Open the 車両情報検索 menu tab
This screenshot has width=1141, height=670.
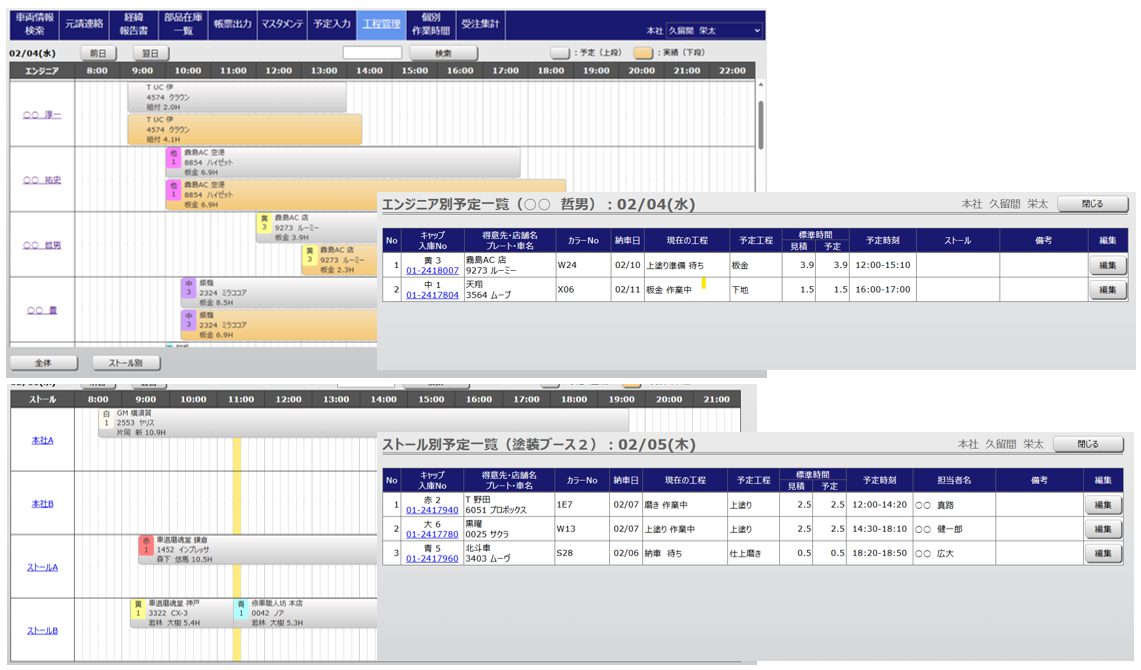34,25
